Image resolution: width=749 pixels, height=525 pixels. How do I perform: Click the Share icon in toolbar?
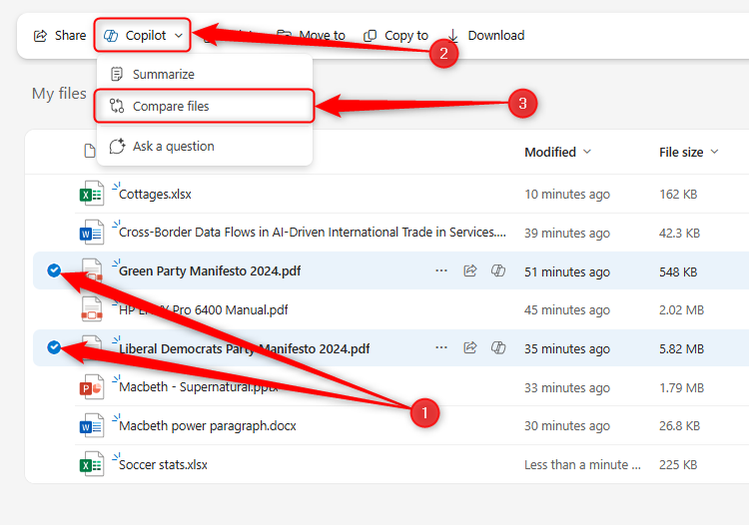[x=41, y=36]
